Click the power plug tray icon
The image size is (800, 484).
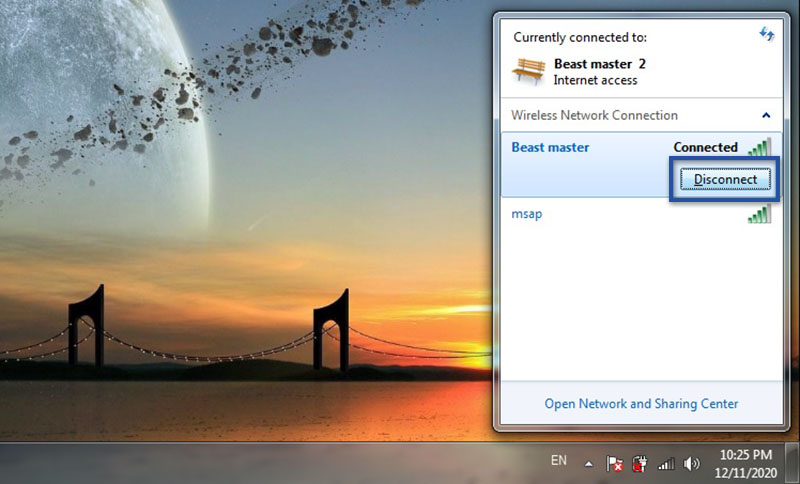(x=640, y=464)
